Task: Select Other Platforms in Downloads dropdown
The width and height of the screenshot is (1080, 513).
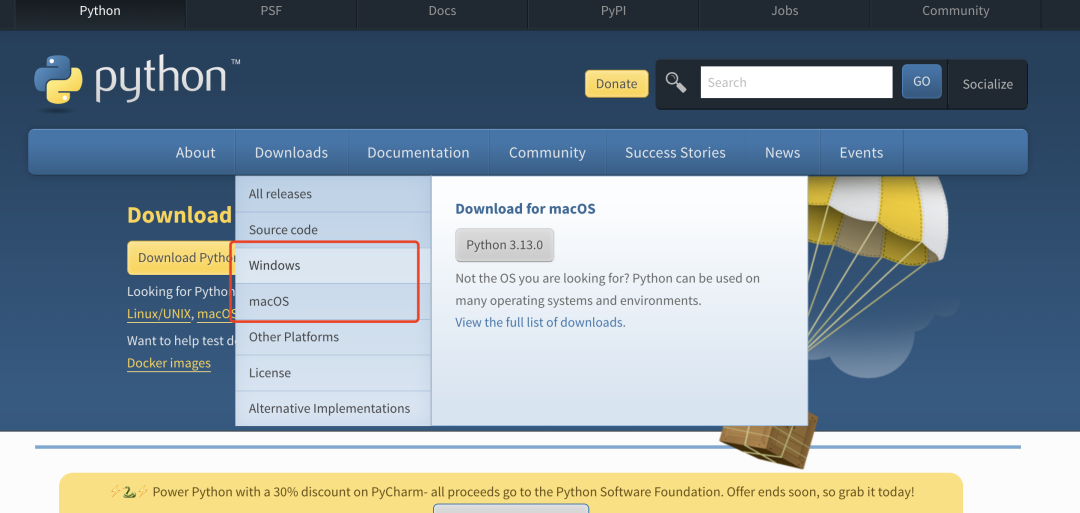Action: [333, 337]
